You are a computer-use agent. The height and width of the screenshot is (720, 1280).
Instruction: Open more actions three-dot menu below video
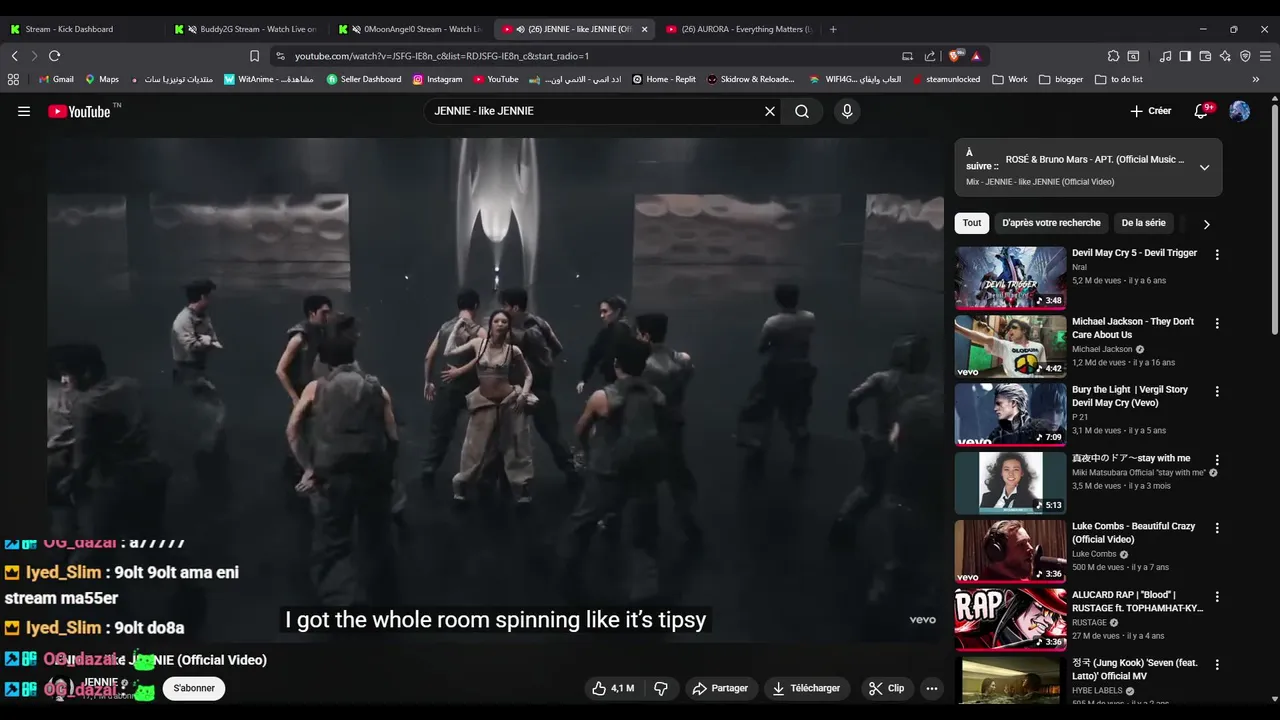[x=932, y=688]
